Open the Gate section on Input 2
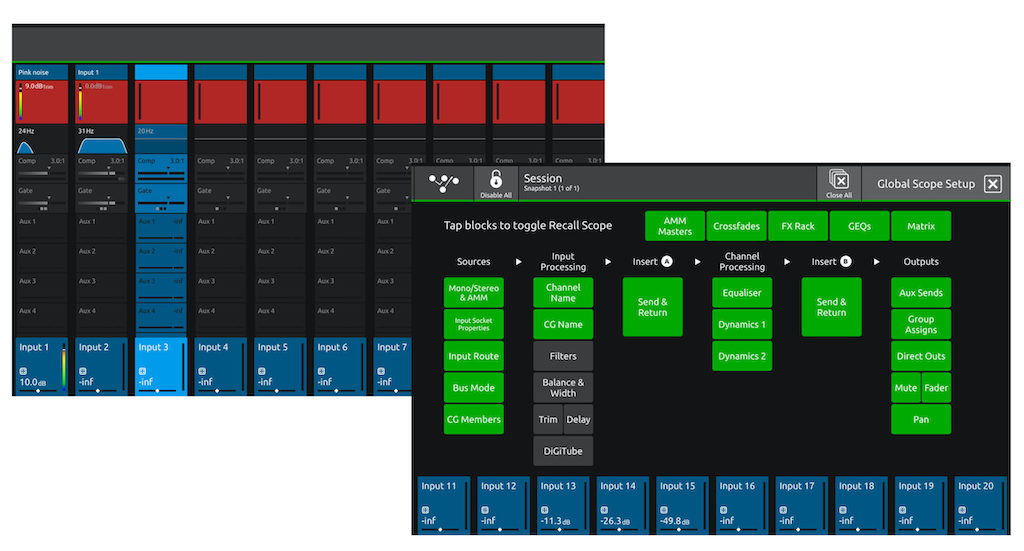The image size is (1024, 551). [102, 196]
